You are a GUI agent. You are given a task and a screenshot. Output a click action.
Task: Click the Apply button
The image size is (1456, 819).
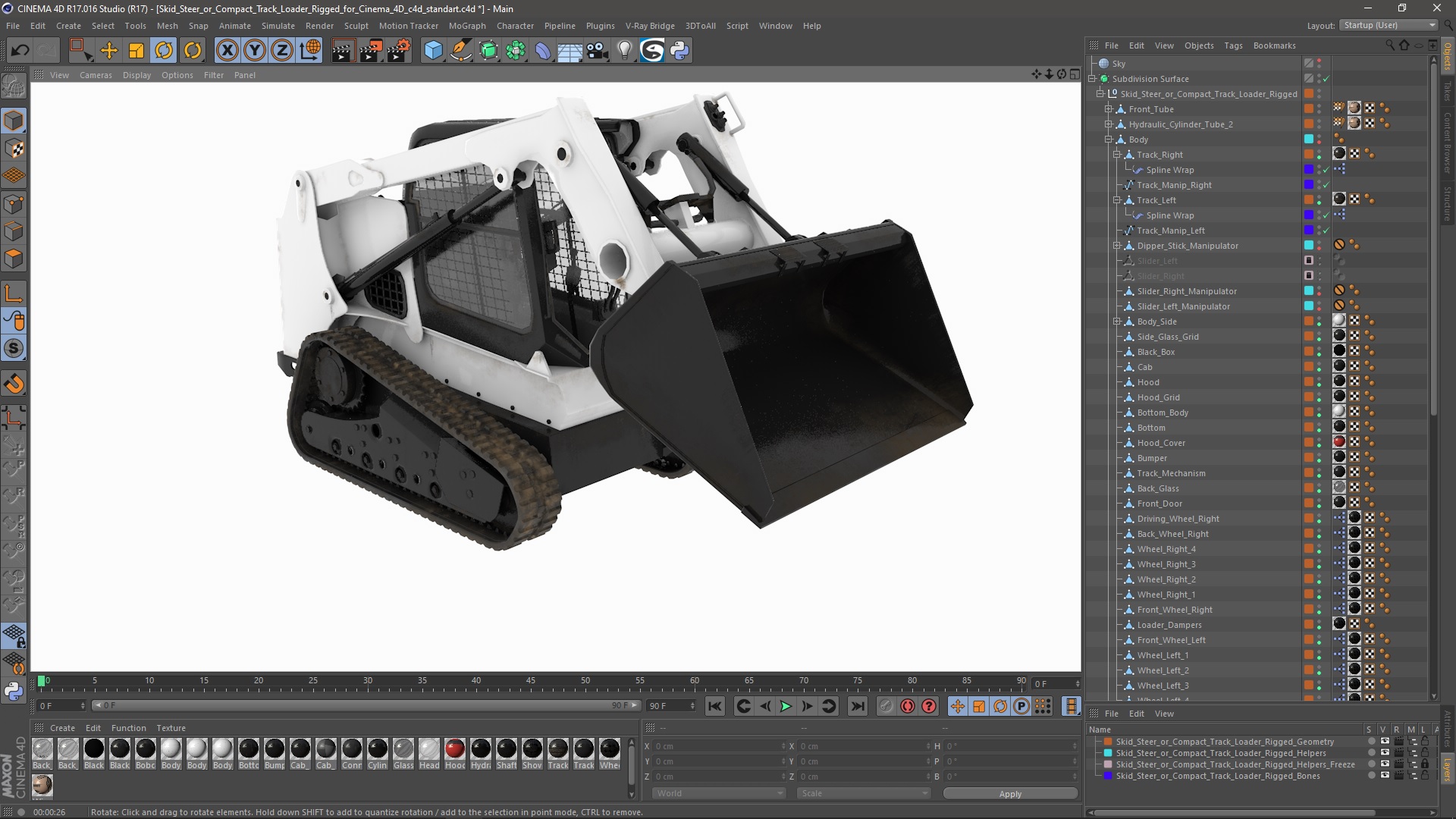(1010, 793)
